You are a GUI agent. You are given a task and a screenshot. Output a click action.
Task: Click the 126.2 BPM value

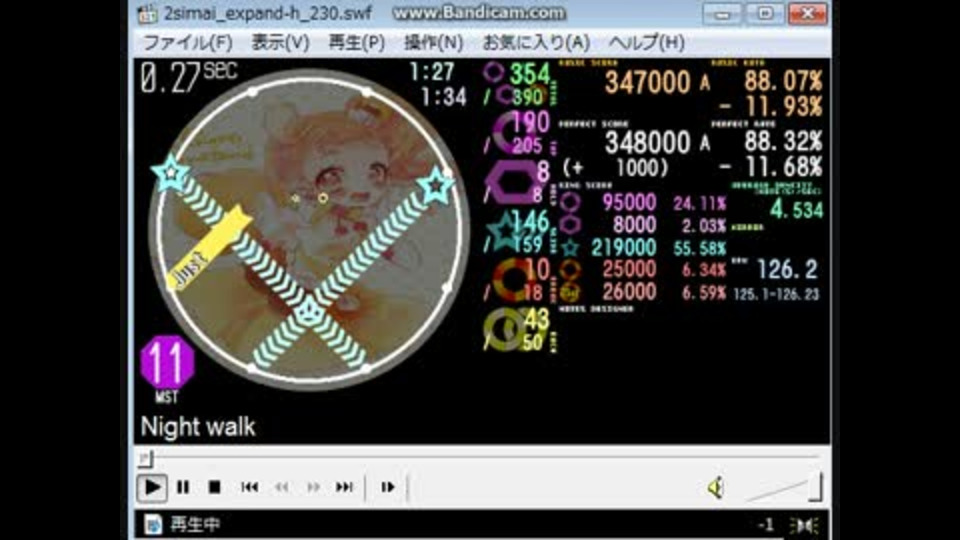(x=787, y=269)
